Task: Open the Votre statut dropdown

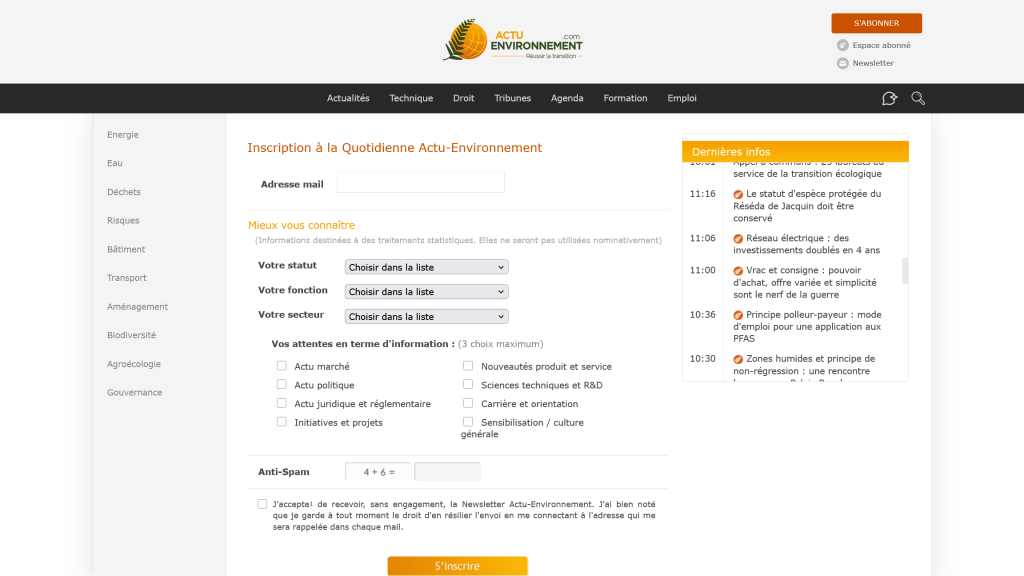Action: pyautogui.click(x=426, y=267)
